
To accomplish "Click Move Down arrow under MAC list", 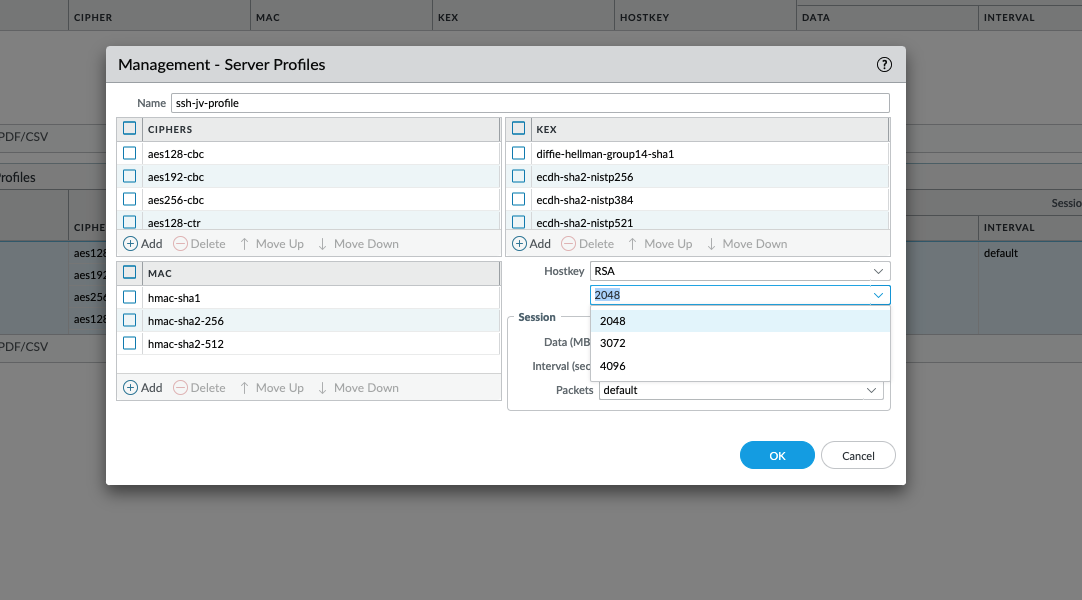I will tap(323, 388).
